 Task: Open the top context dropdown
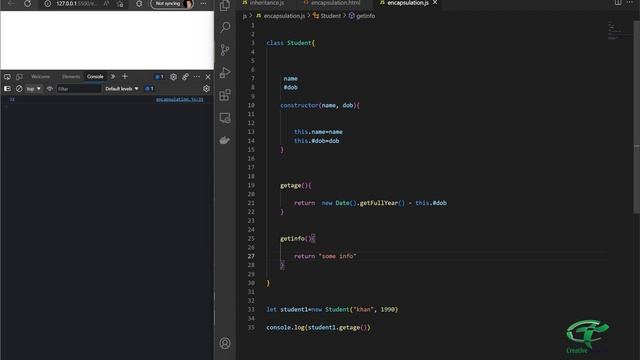[x=33, y=89]
